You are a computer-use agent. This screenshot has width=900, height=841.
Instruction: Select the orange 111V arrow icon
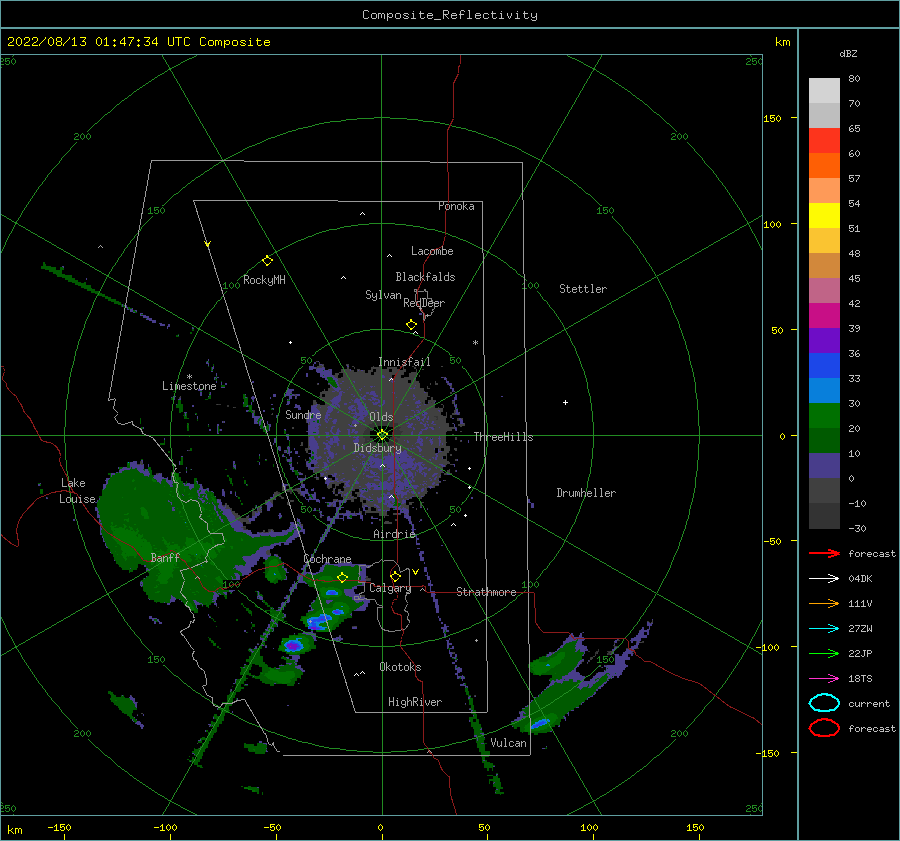click(x=824, y=603)
